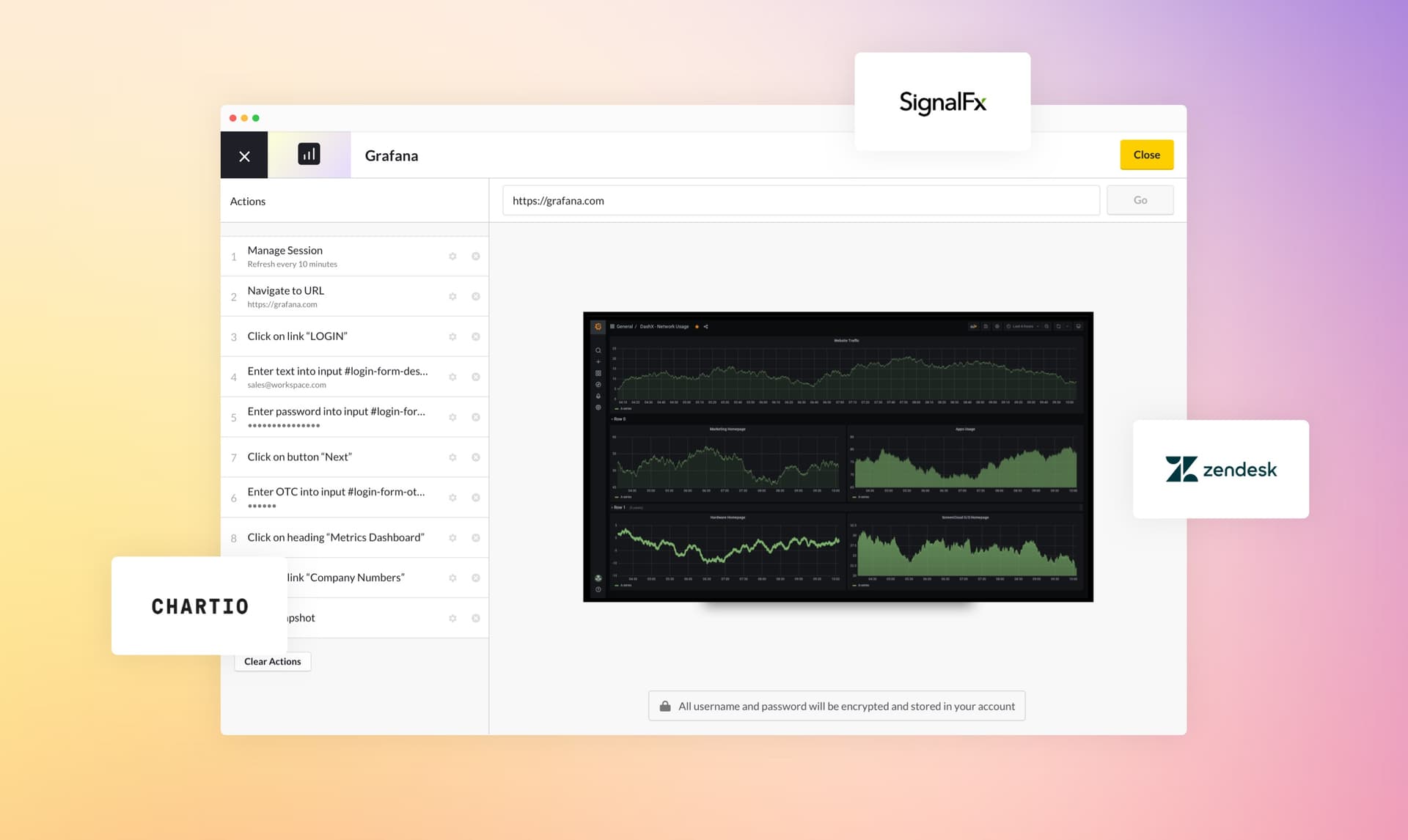Open settings gear on the Manage Session action
The width and height of the screenshot is (1408, 840).
click(452, 256)
